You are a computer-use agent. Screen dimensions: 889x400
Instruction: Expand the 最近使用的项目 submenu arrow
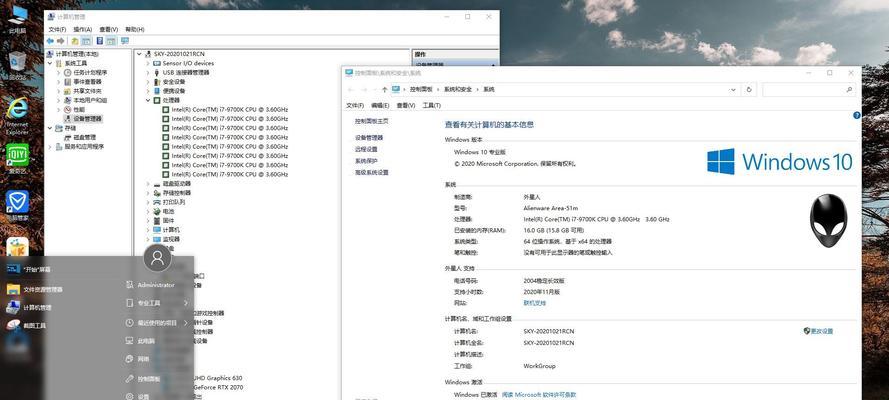(186, 323)
